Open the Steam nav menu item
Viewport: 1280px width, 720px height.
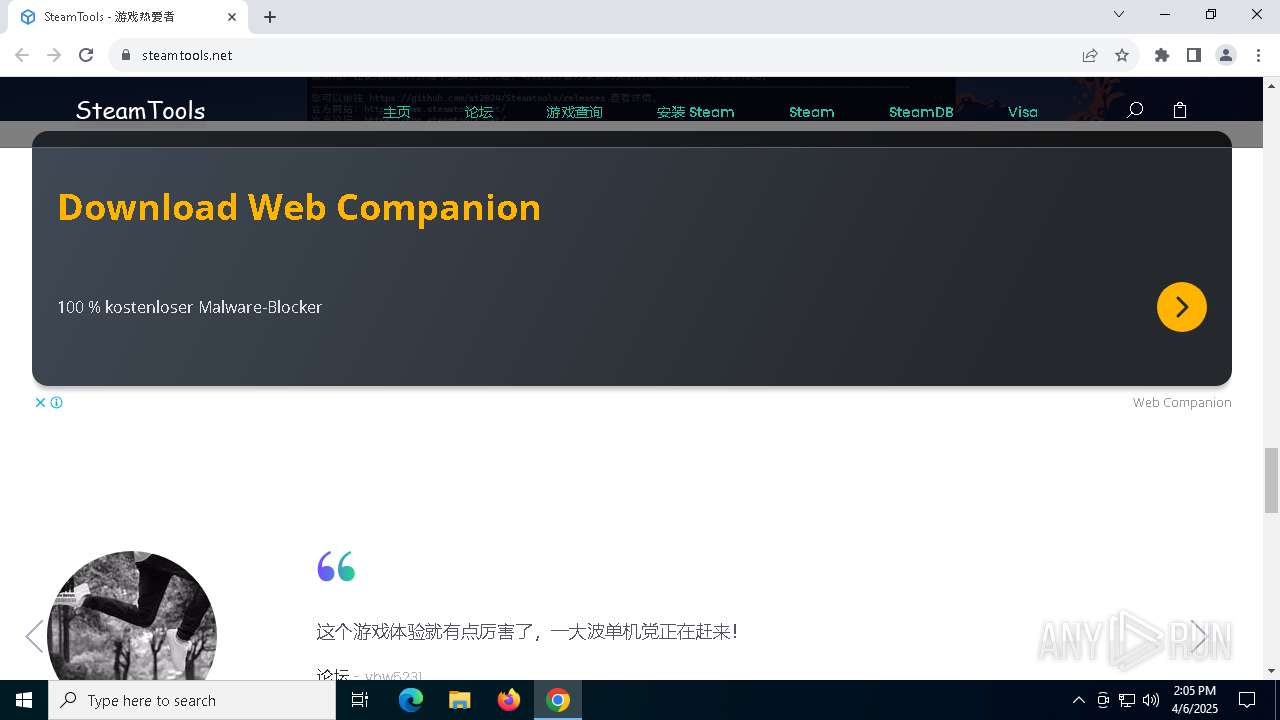(x=811, y=112)
